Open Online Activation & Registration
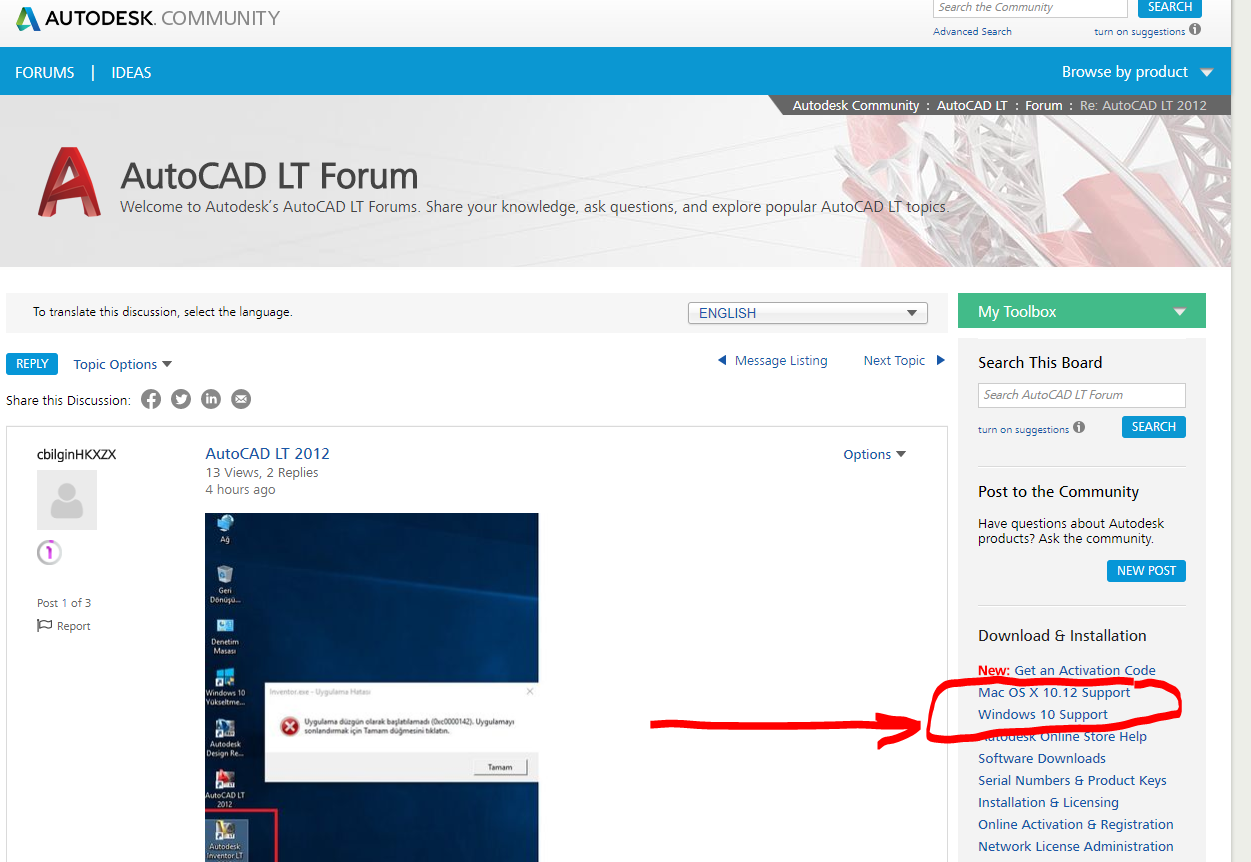 [1076, 824]
